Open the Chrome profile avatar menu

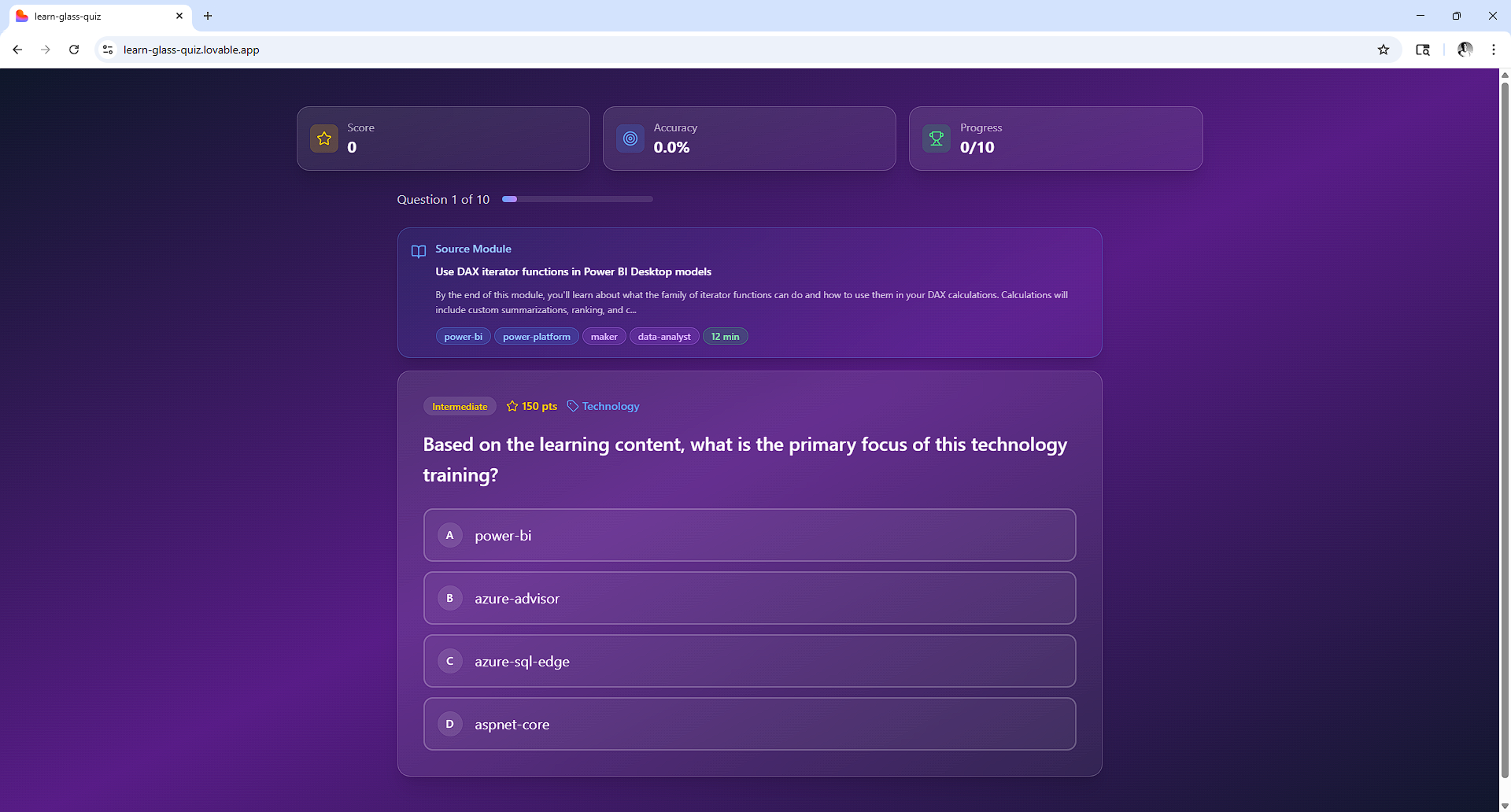pos(1465,50)
